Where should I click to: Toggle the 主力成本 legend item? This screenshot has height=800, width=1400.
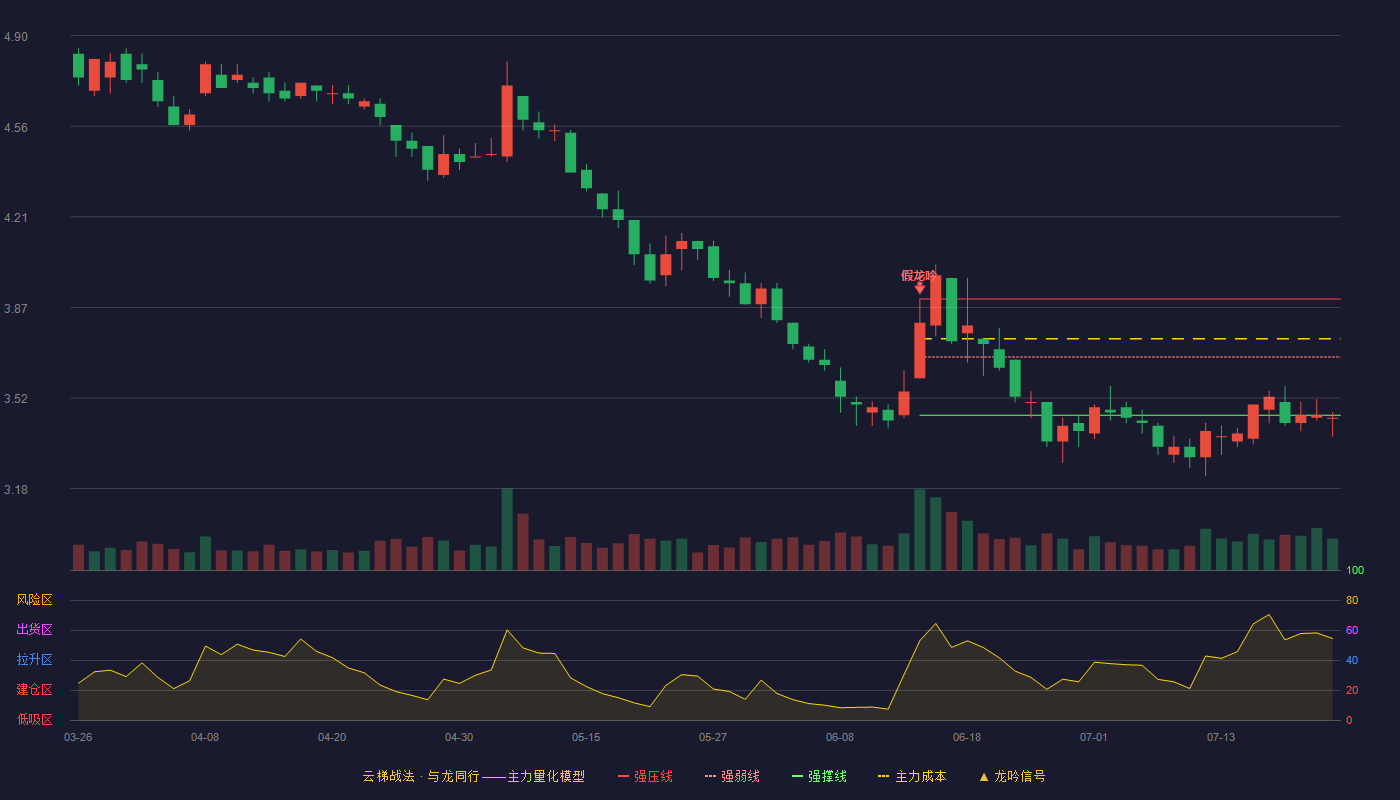point(912,776)
